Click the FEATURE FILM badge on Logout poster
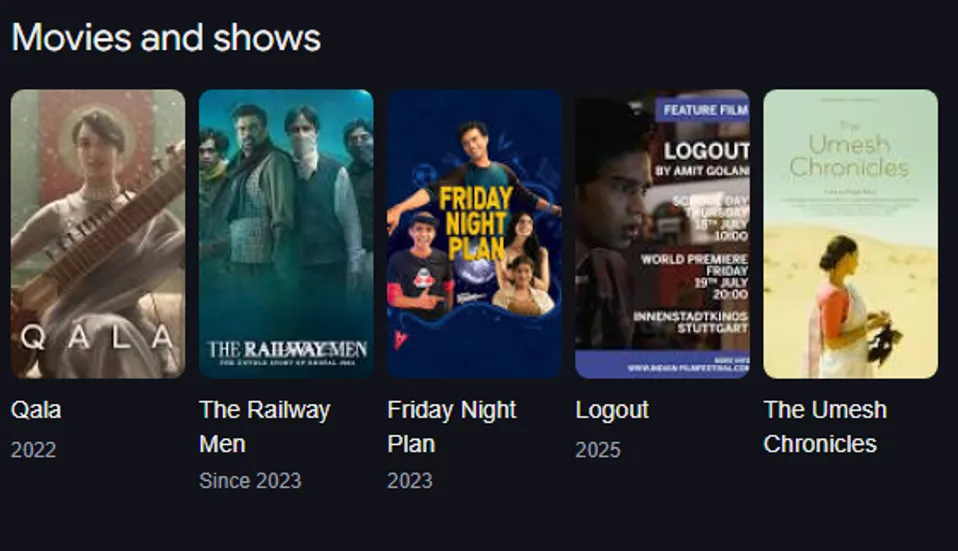 [x=703, y=109]
